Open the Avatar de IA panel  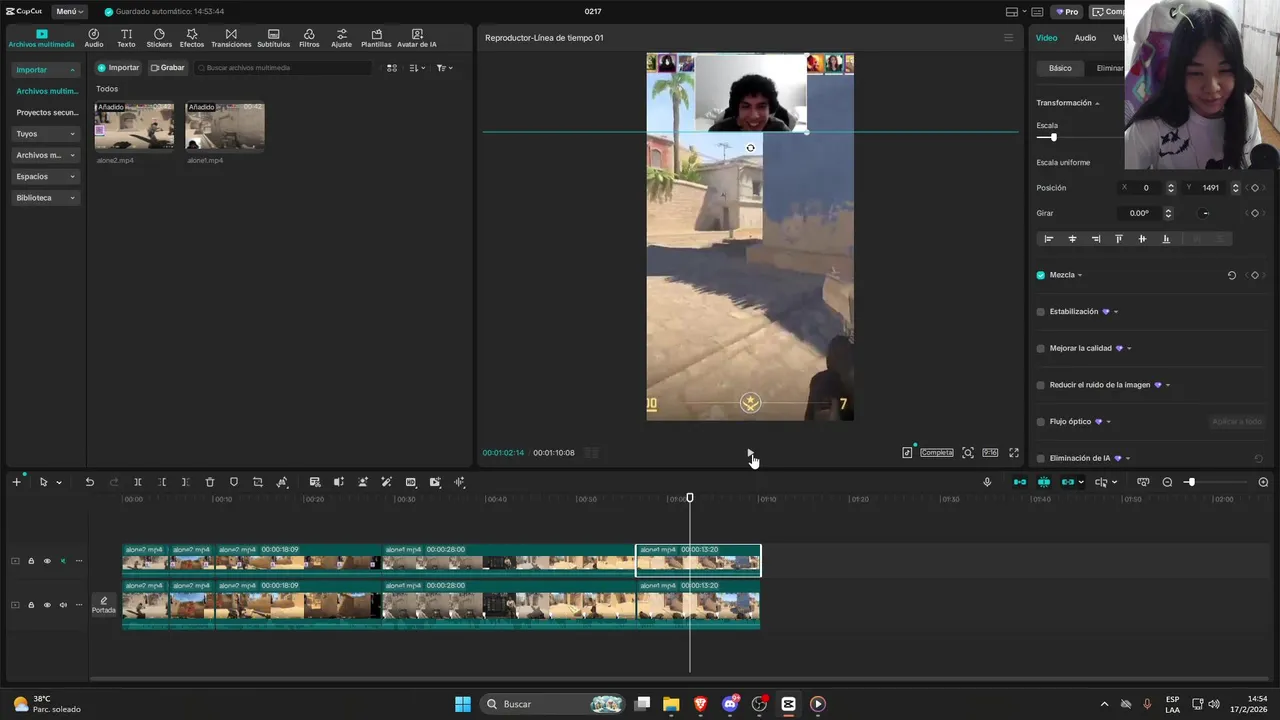click(417, 39)
